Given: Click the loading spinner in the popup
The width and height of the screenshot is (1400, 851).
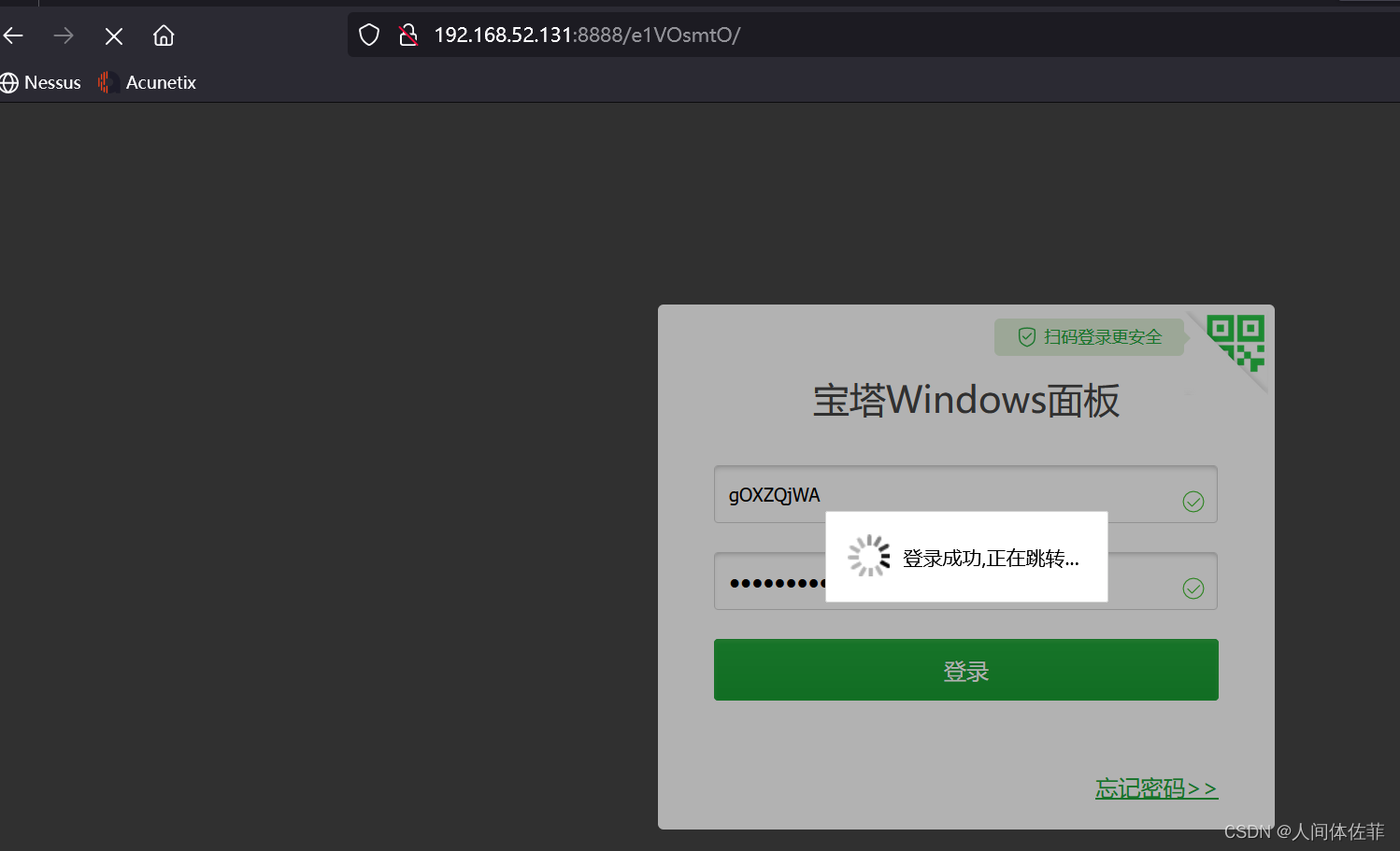Looking at the screenshot, I should tap(869, 556).
